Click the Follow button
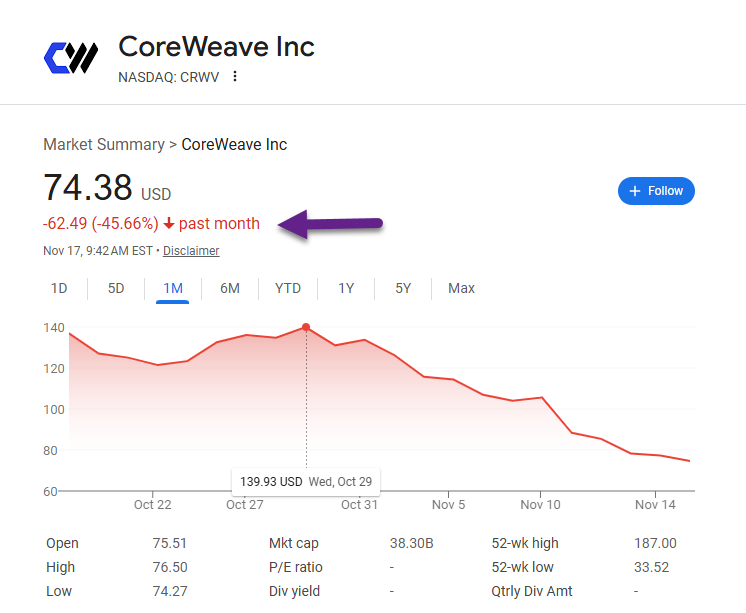746x613 pixels. coord(656,191)
